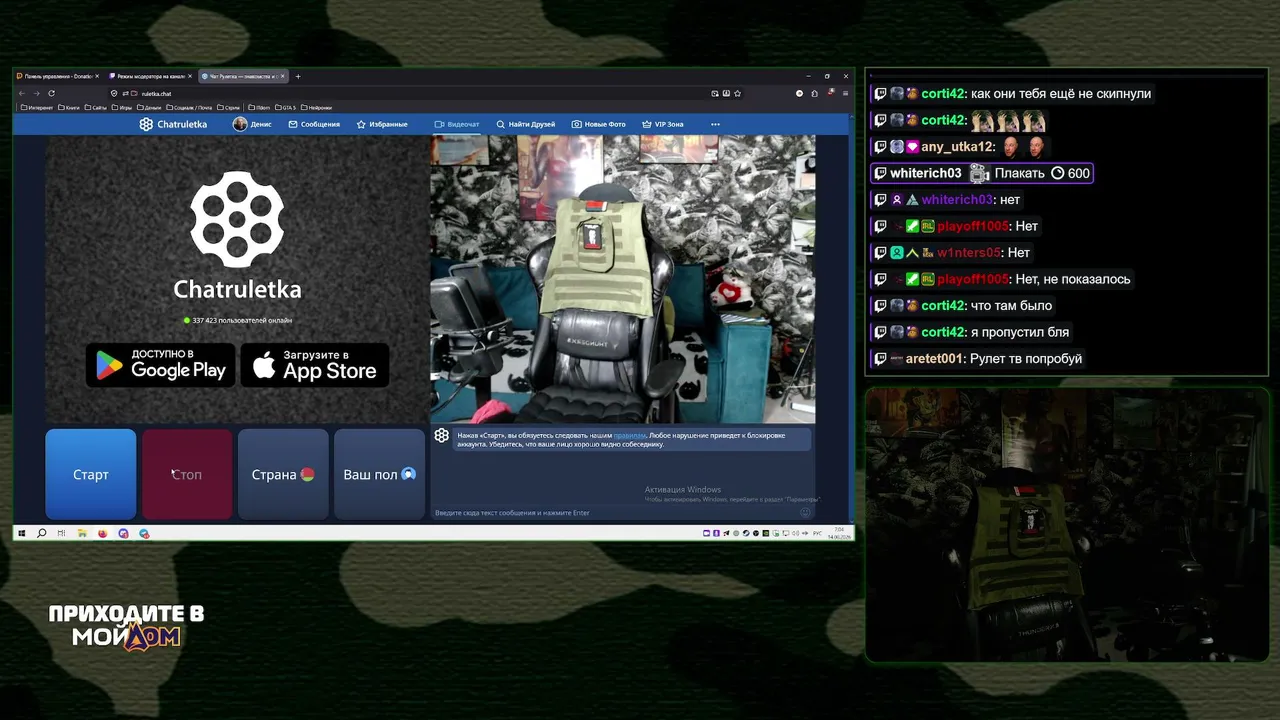Click the w1nters05 username in chat
Image resolution: width=1280 pixels, height=720 pixels.
[968, 253]
